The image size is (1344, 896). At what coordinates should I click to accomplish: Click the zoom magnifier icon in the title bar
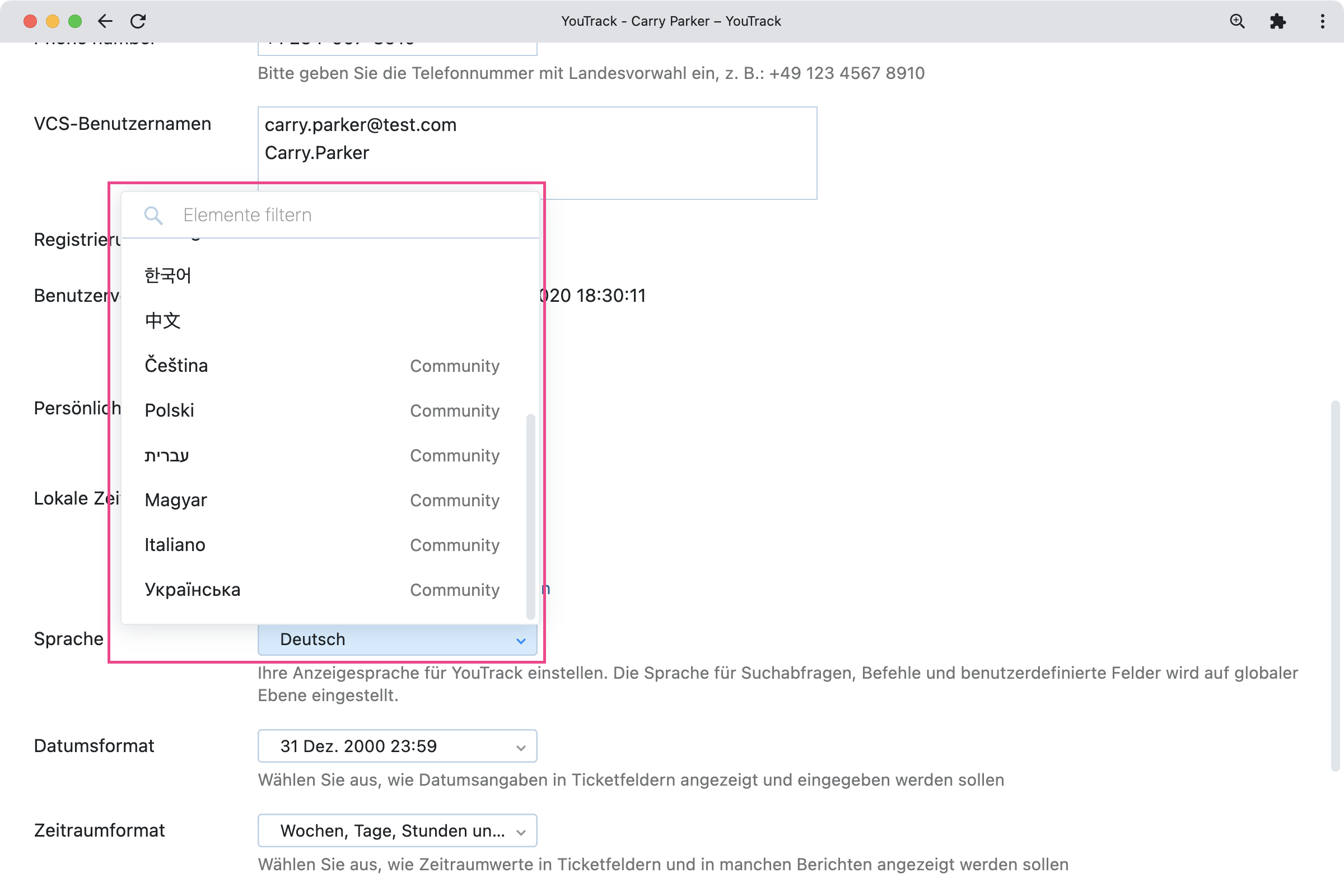pyautogui.click(x=1236, y=21)
